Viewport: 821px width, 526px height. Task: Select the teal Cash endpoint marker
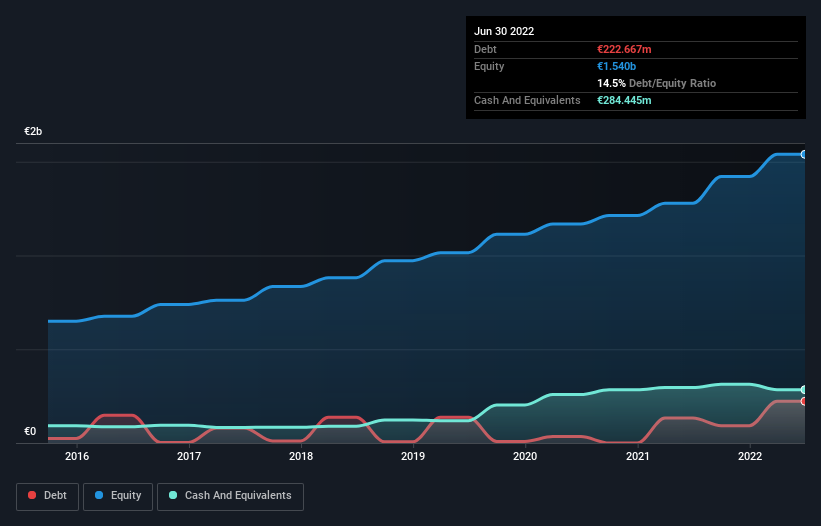[804, 390]
